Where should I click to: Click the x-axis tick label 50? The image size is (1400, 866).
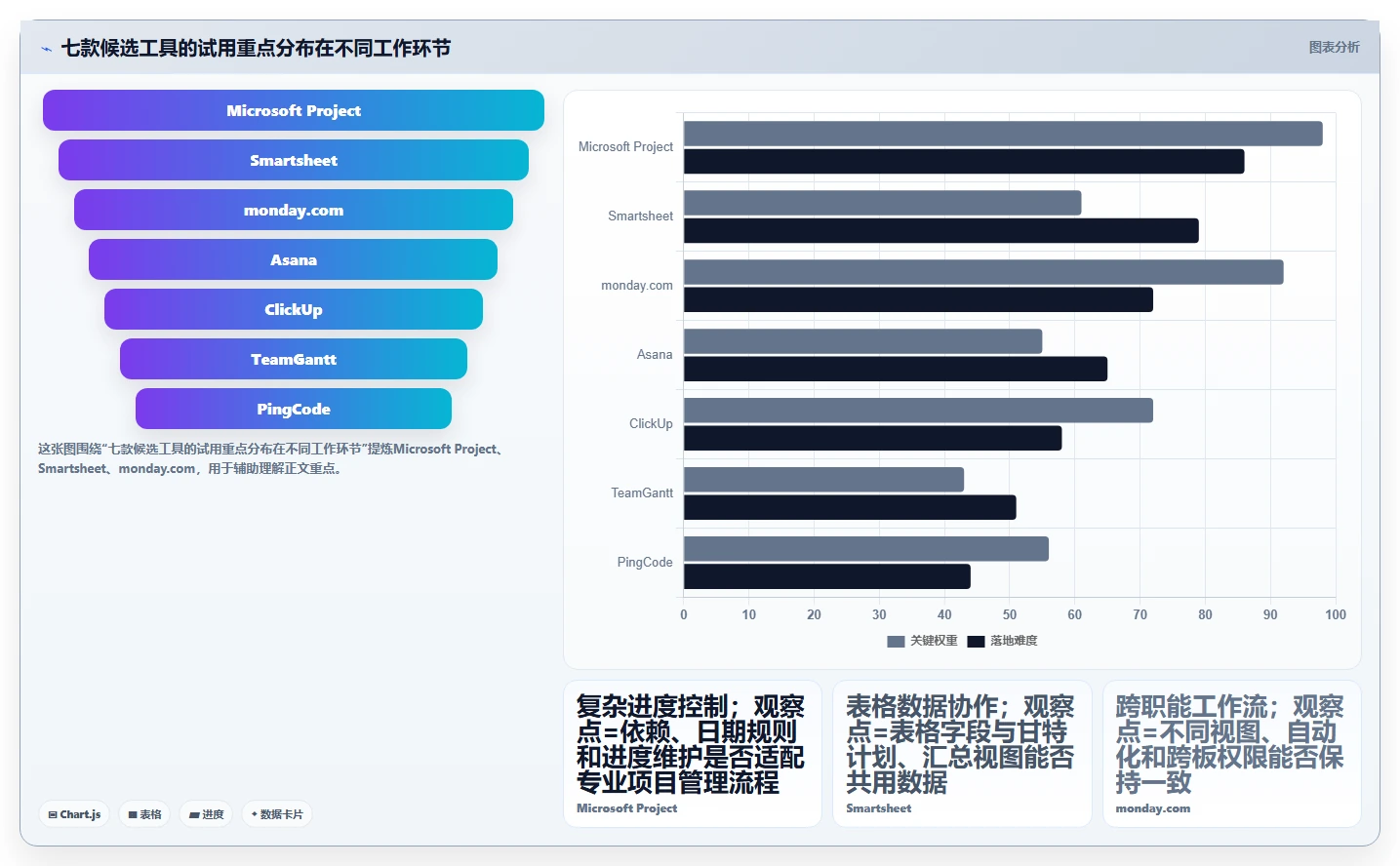(x=1010, y=614)
